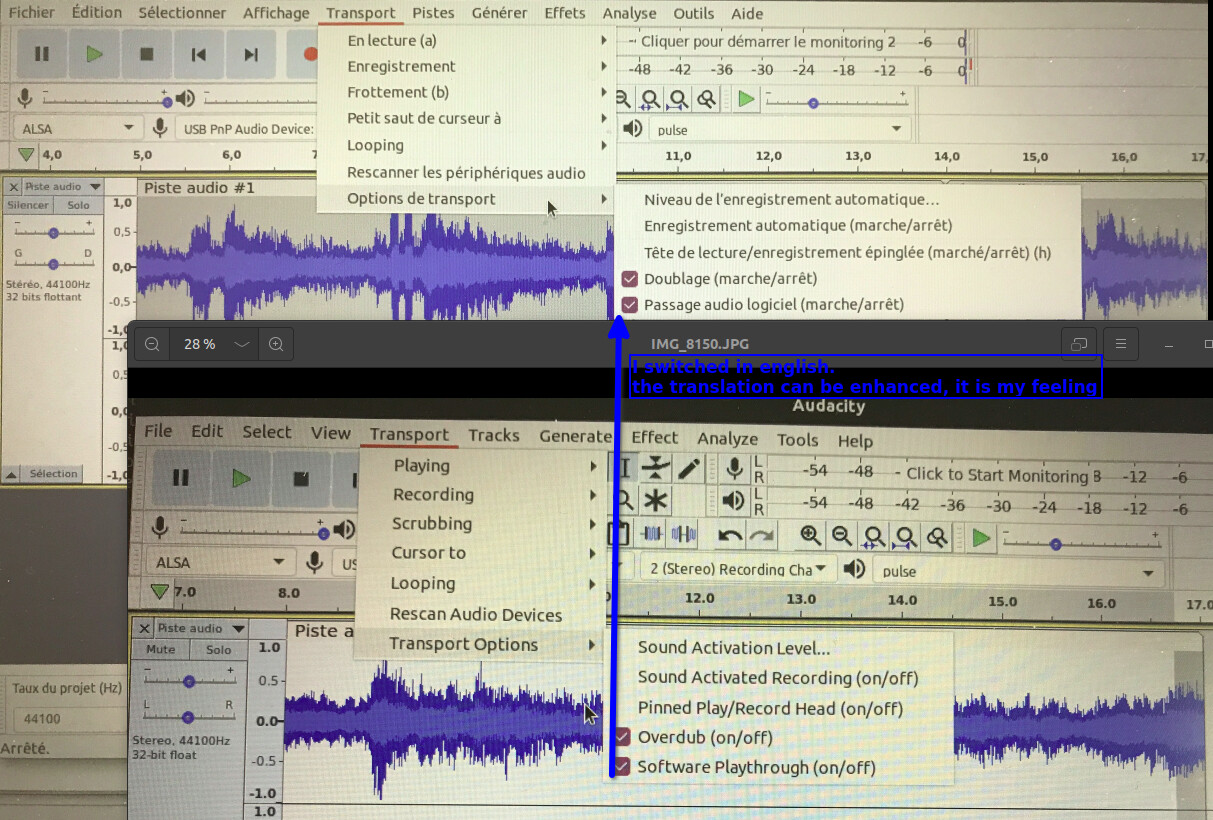Zoom in using the image viewer header
The width and height of the screenshot is (1213, 820).
click(x=276, y=344)
